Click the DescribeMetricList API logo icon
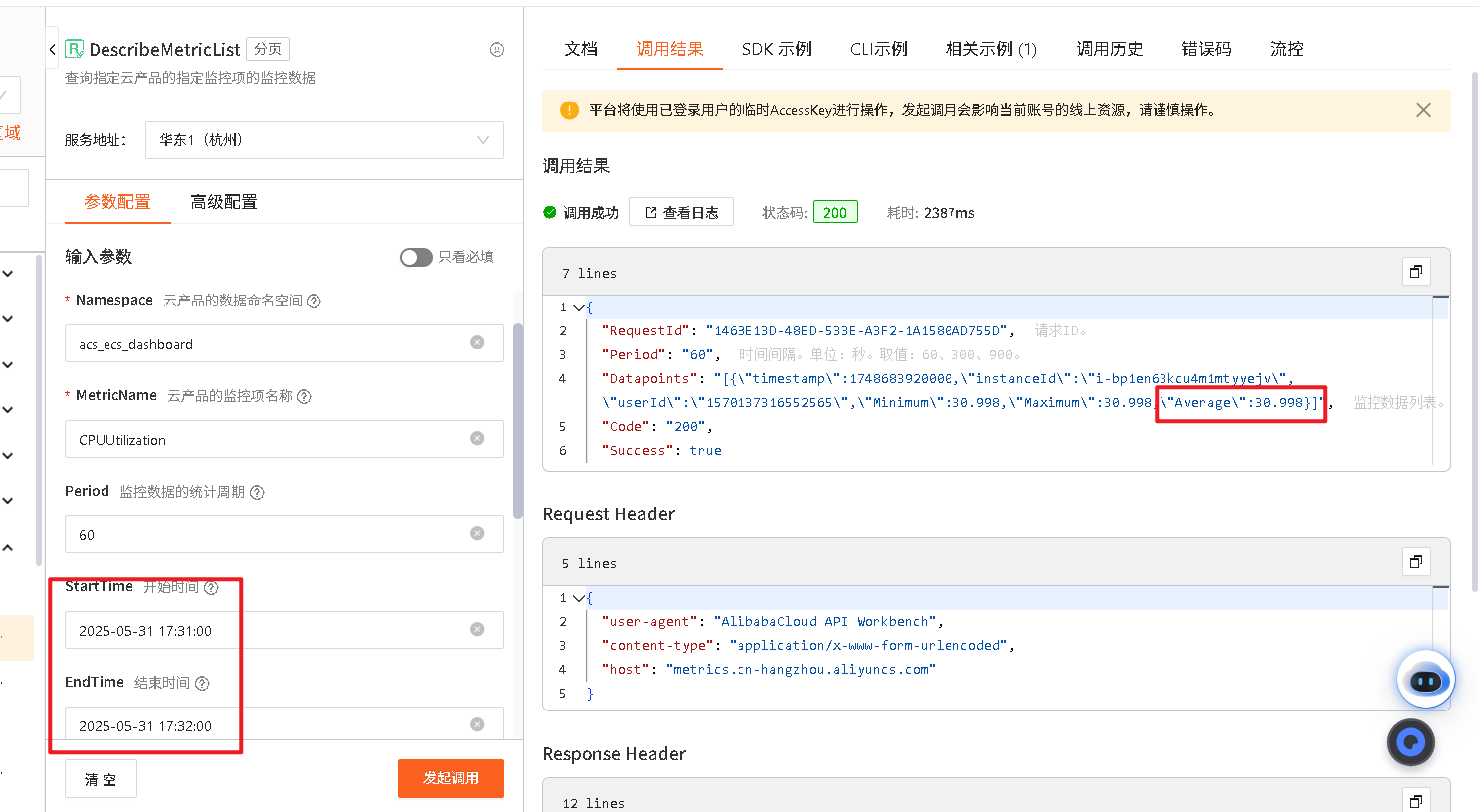1479x812 pixels. pyautogui.click(x=74, y=49)
